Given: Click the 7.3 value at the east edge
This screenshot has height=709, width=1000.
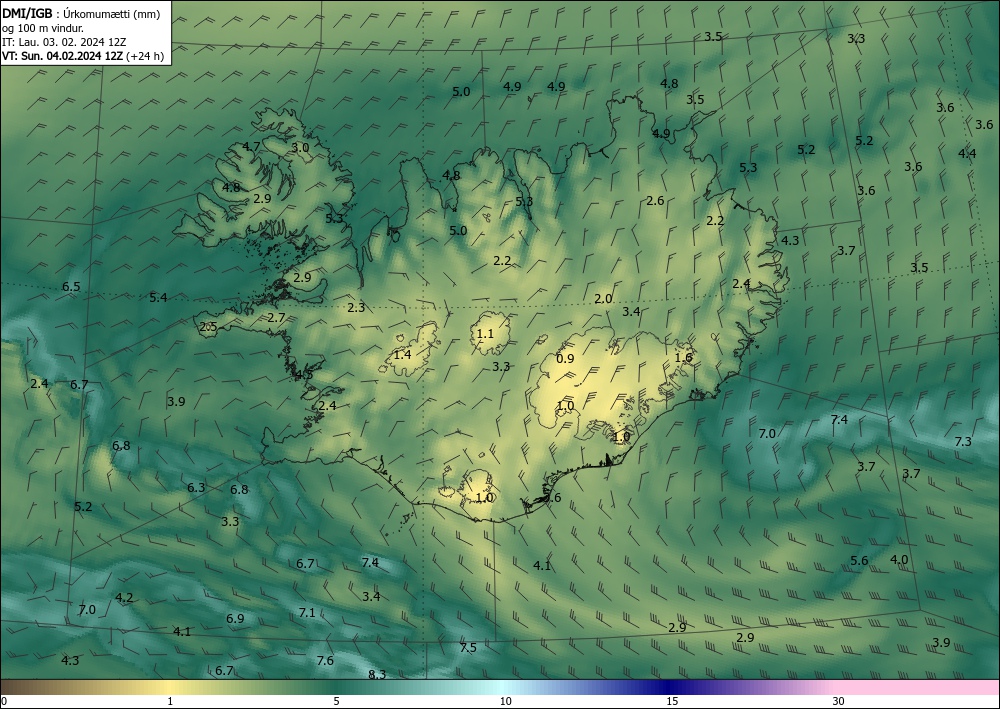Looking at the screenshot, I should pyautogui.click(x=963, y=442).
